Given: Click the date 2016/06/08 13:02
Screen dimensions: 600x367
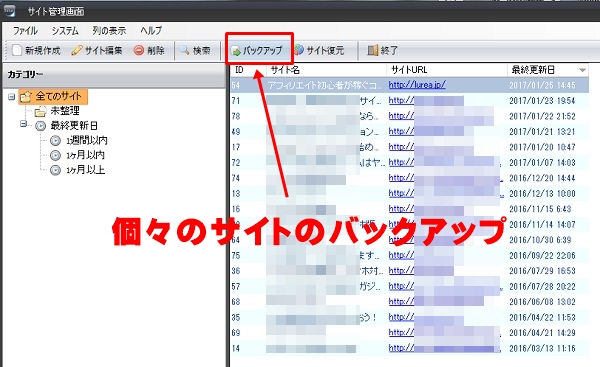Looking at the screenshot, I should 542,302.
